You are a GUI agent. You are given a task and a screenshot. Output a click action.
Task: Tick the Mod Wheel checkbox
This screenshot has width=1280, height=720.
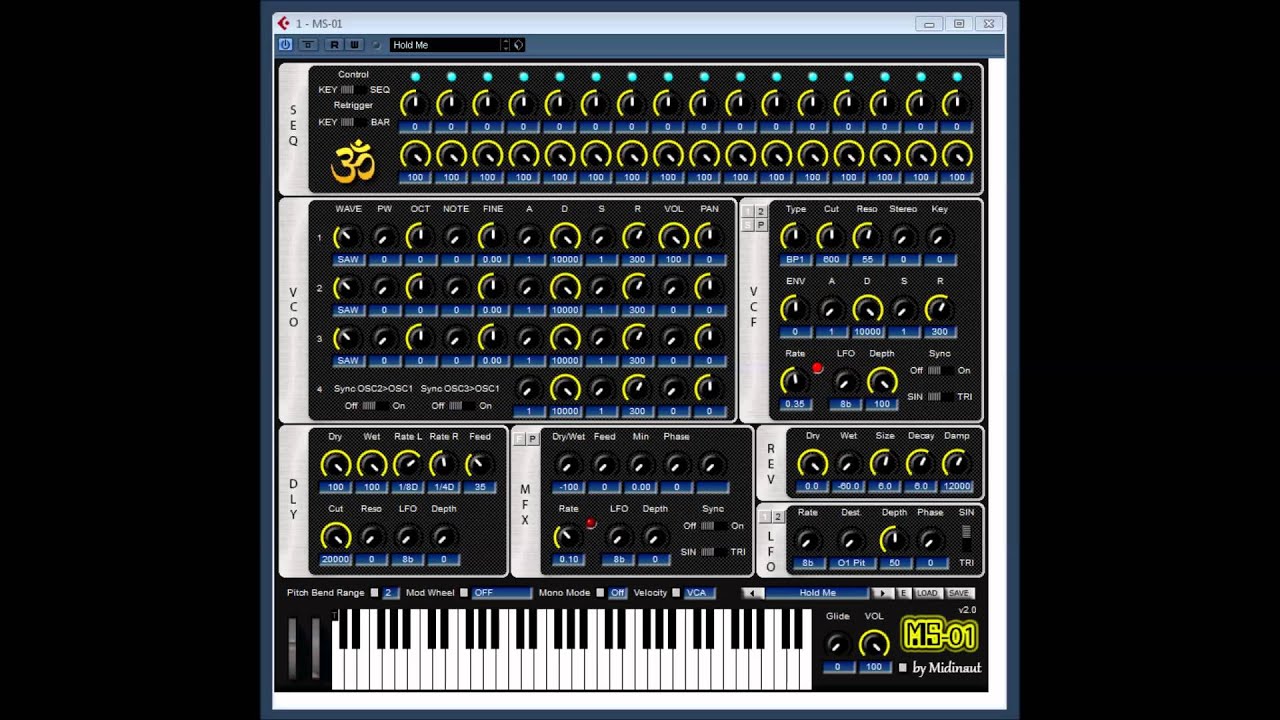point(464,593)
